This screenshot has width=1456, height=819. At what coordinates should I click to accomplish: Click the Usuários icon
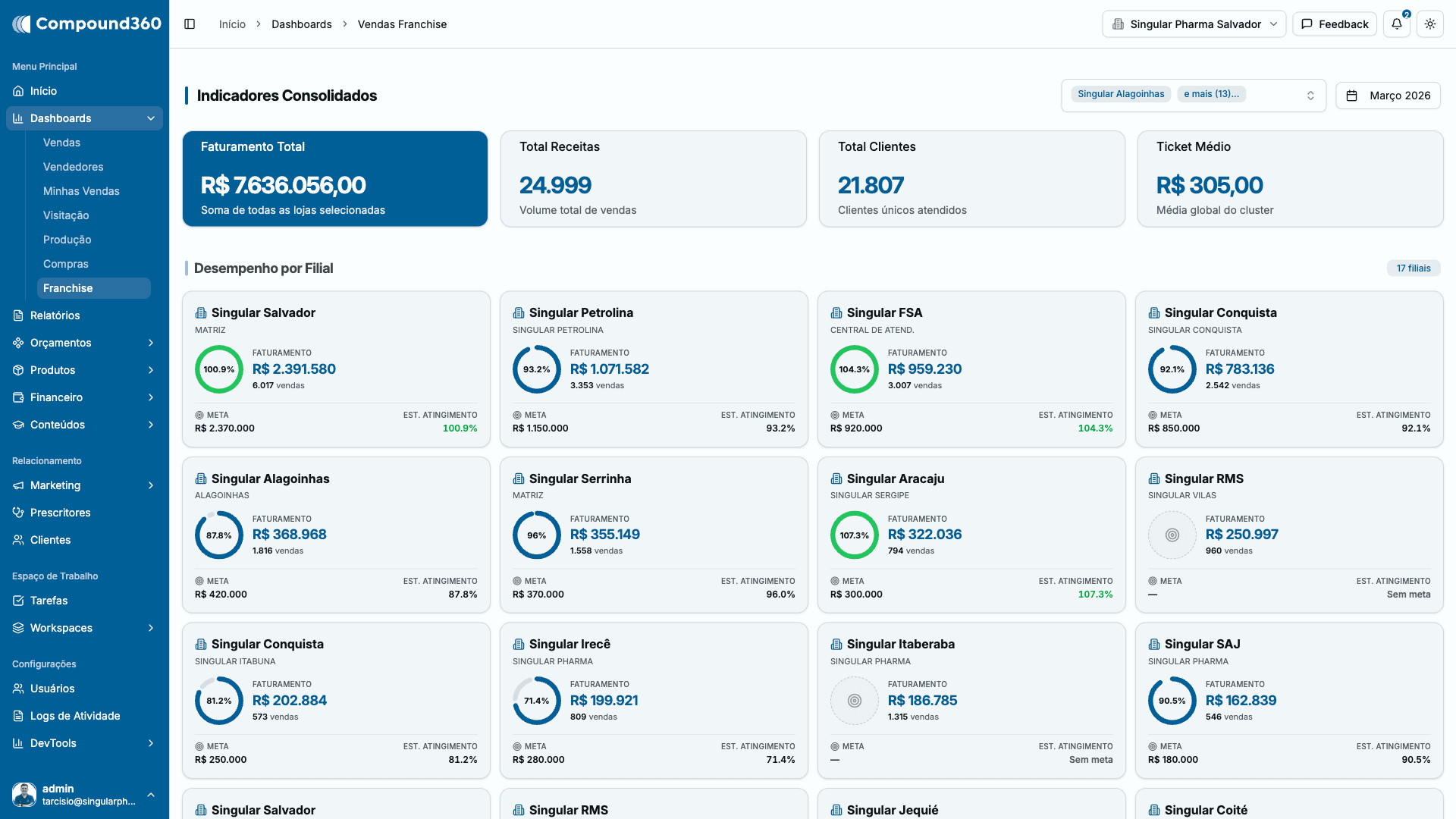coord(18,689)
